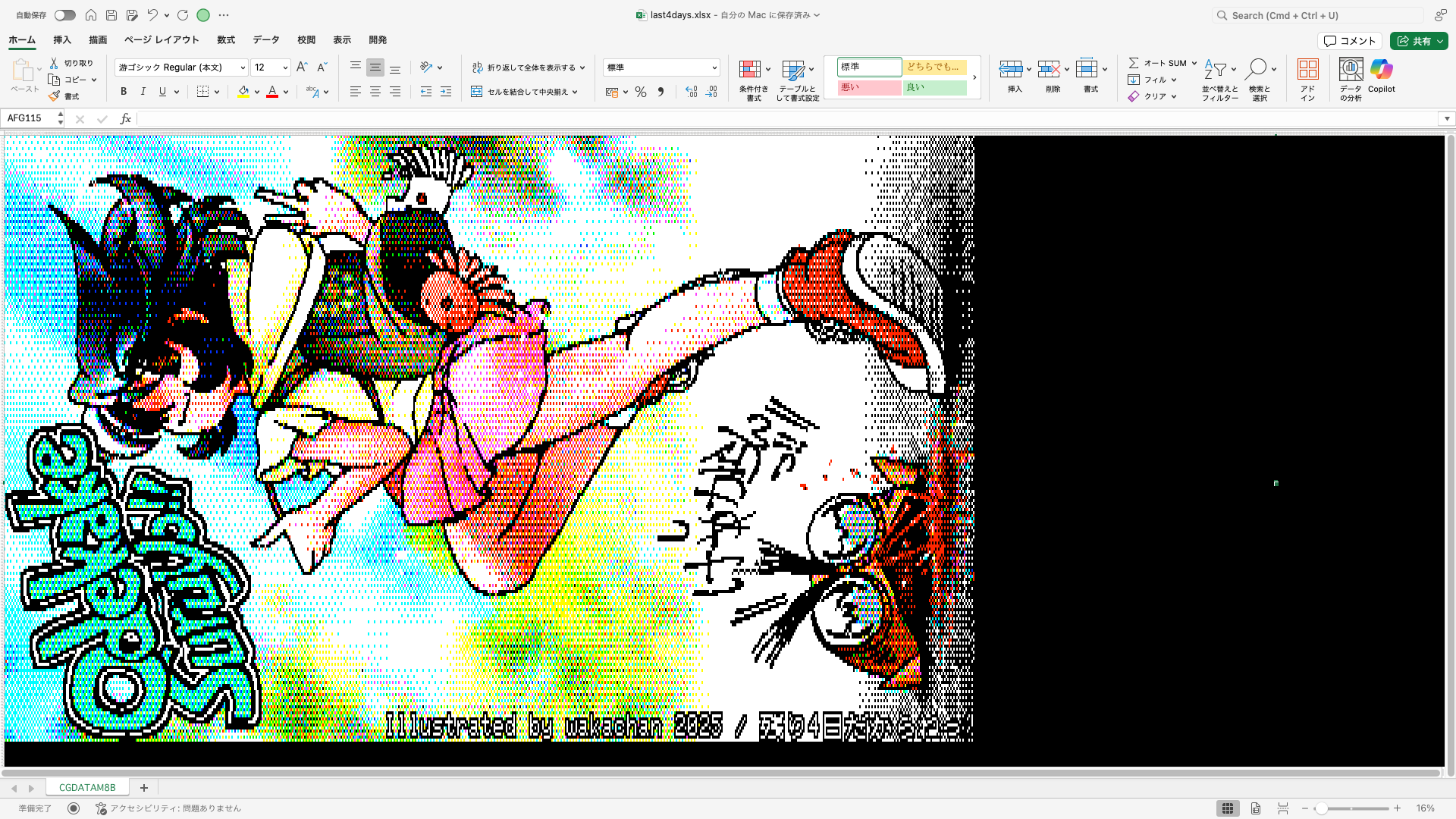Toggle Wrap Text (折り返して全体を表示する)
Viewport: 1456px width, 819px height.
529,67
